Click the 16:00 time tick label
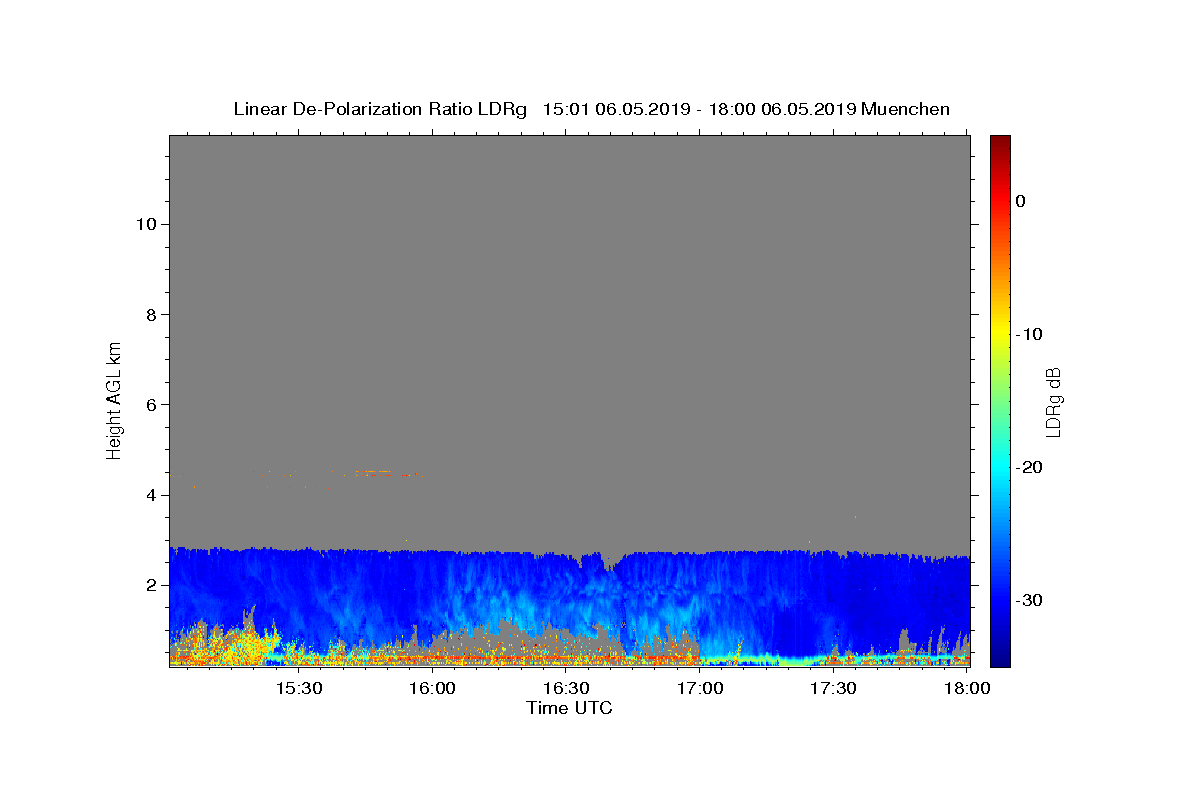Image resolution: width=1200 pixels, height=800 pixels. [x=433, y=688]
